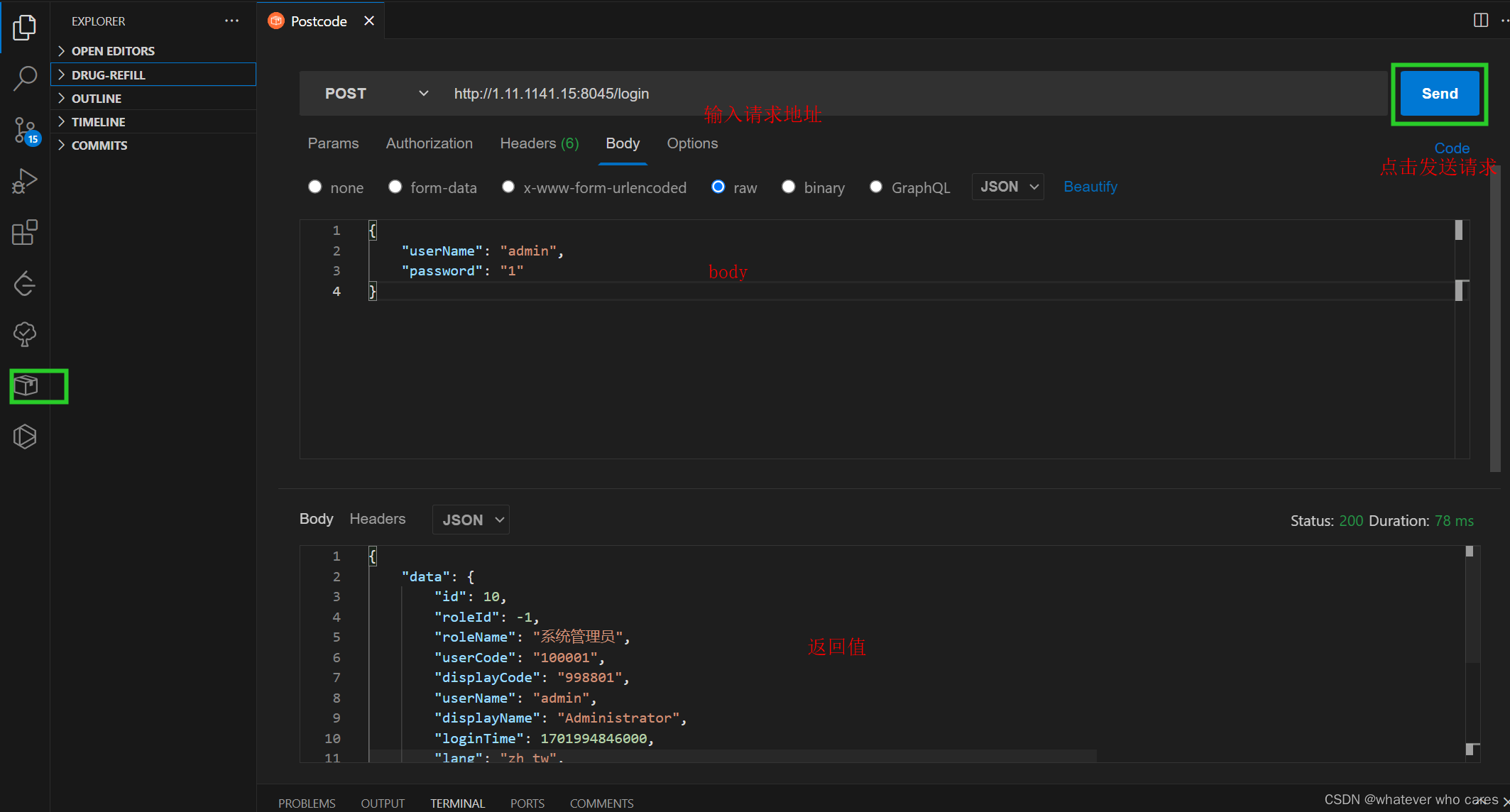1510x812 pixels.
Task: Select the x-www-form-urlencoded body option
Action: (x=508, y=187)
